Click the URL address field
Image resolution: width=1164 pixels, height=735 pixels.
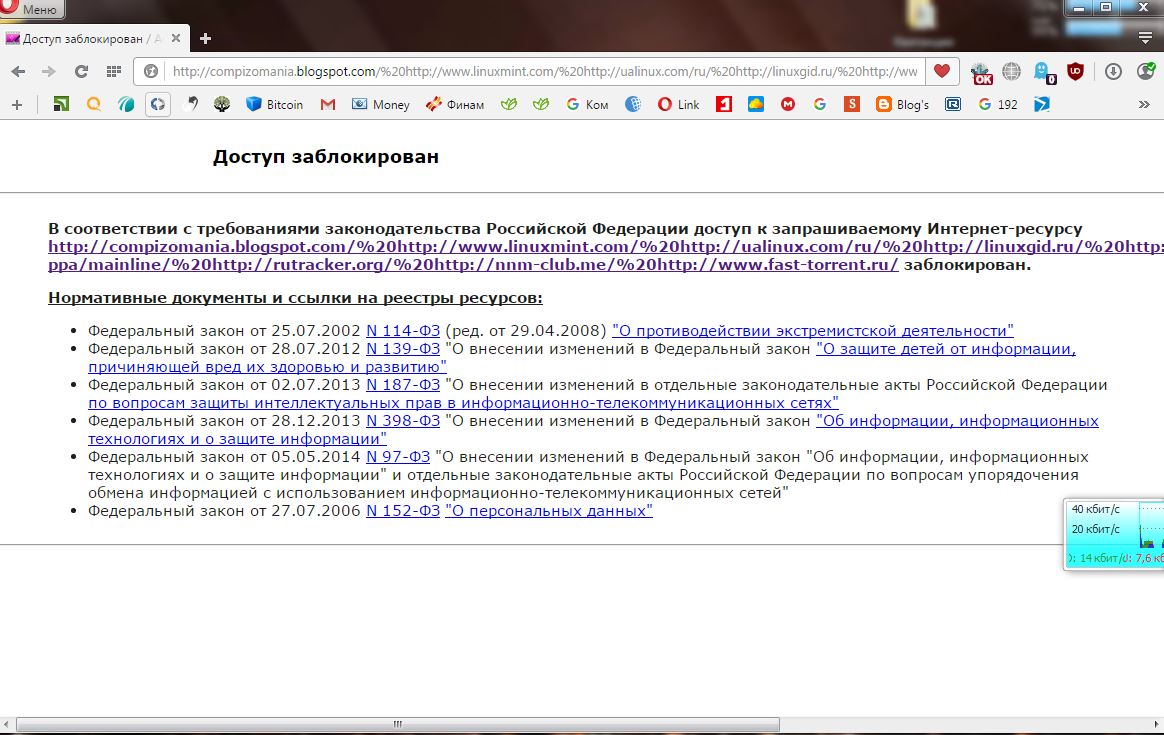coord(540,72)
